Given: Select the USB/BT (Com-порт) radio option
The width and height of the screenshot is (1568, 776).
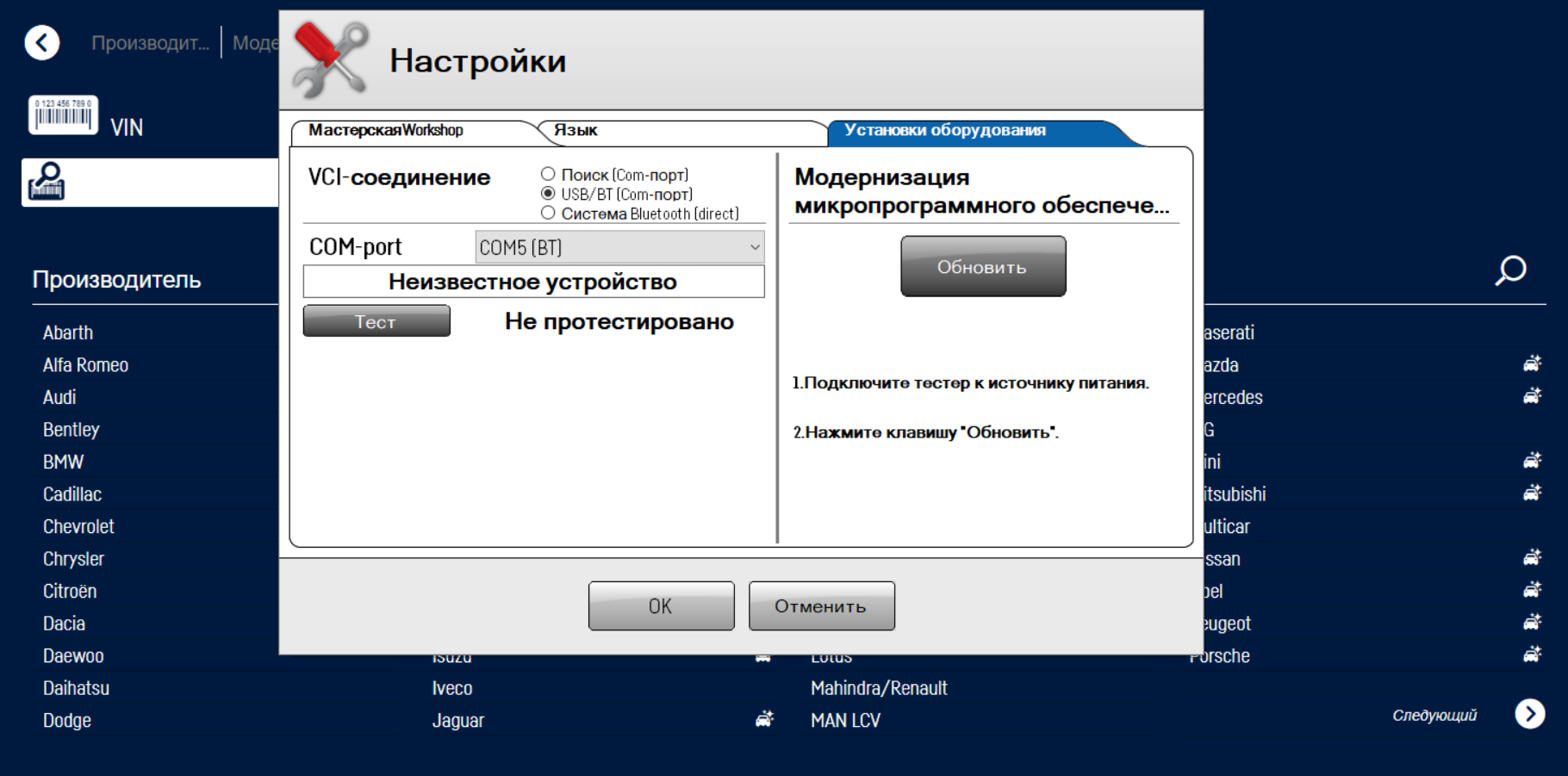Looking at the screenshot, I should (x=548, y=194).
